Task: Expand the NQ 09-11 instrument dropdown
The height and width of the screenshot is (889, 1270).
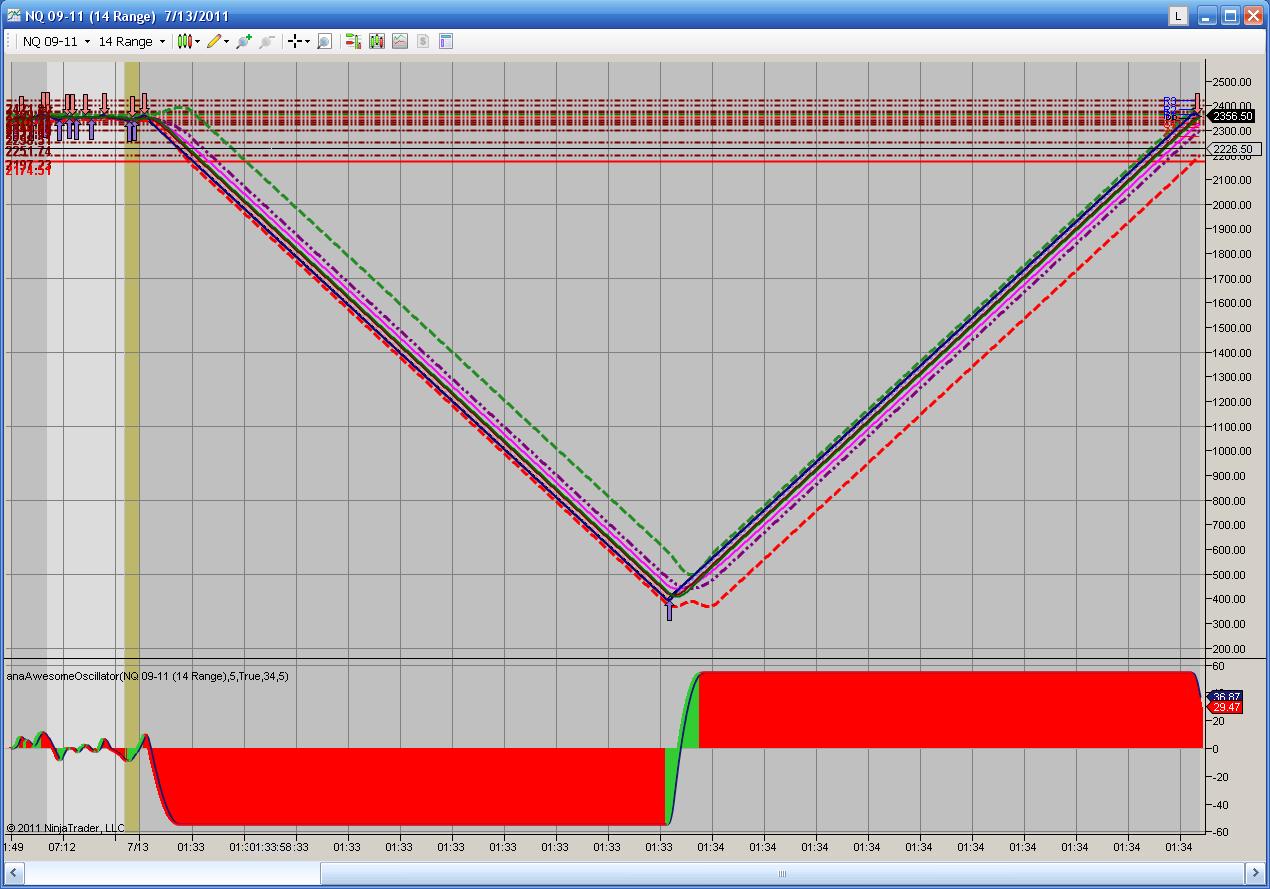Action: pyautogui.click(x=87, y=42)
